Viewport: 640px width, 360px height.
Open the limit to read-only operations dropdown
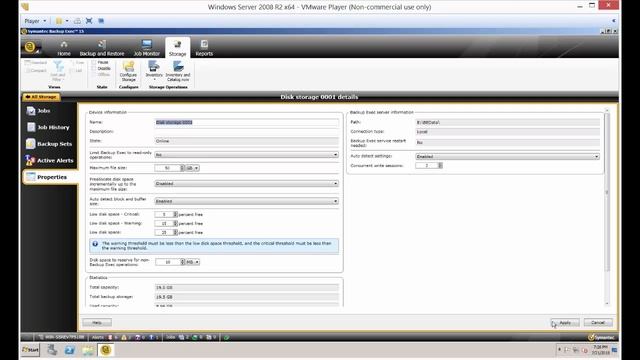[x=247, y=155]
